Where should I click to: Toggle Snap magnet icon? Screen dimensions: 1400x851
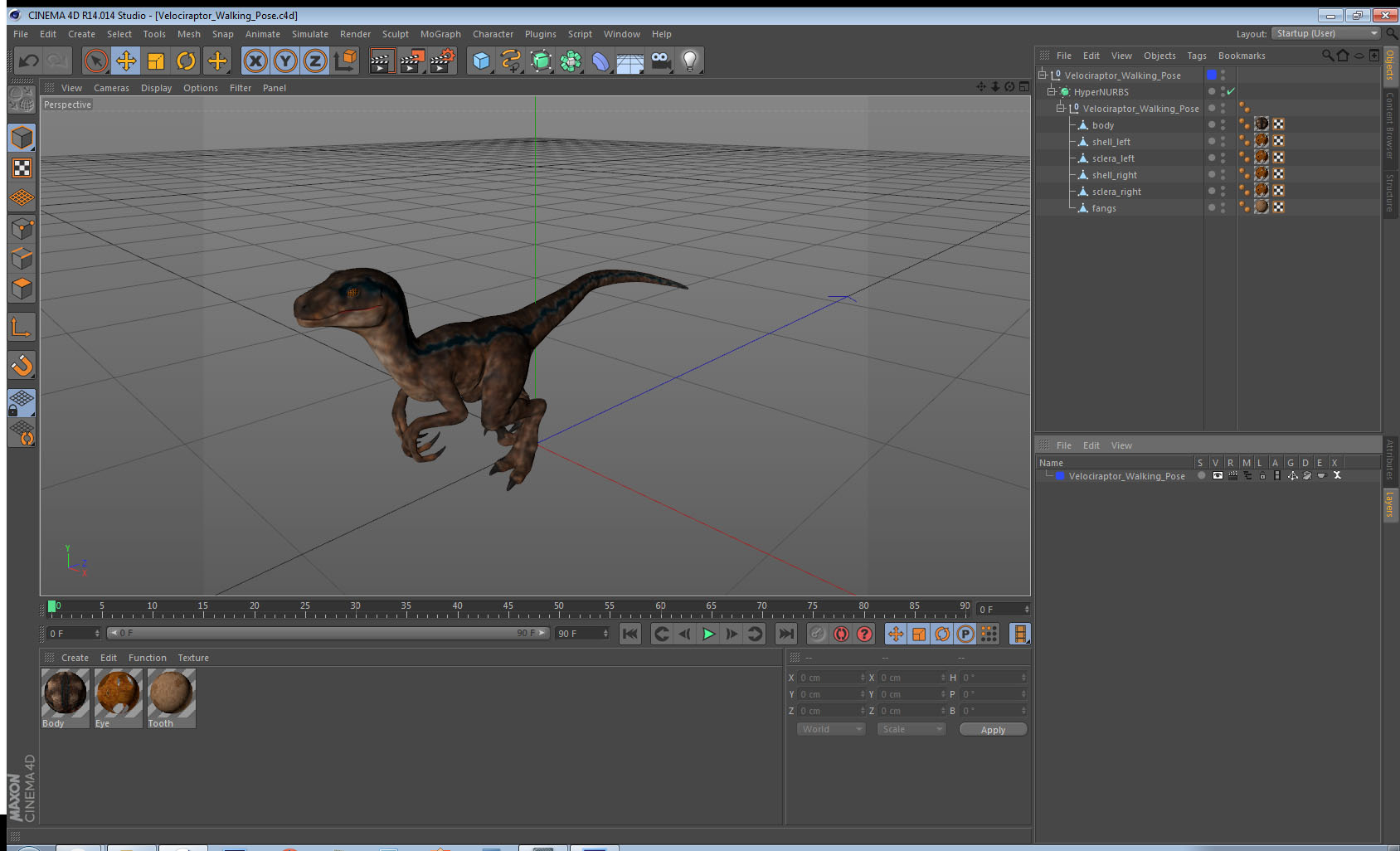pyautogui.click(x=22, y=365)
